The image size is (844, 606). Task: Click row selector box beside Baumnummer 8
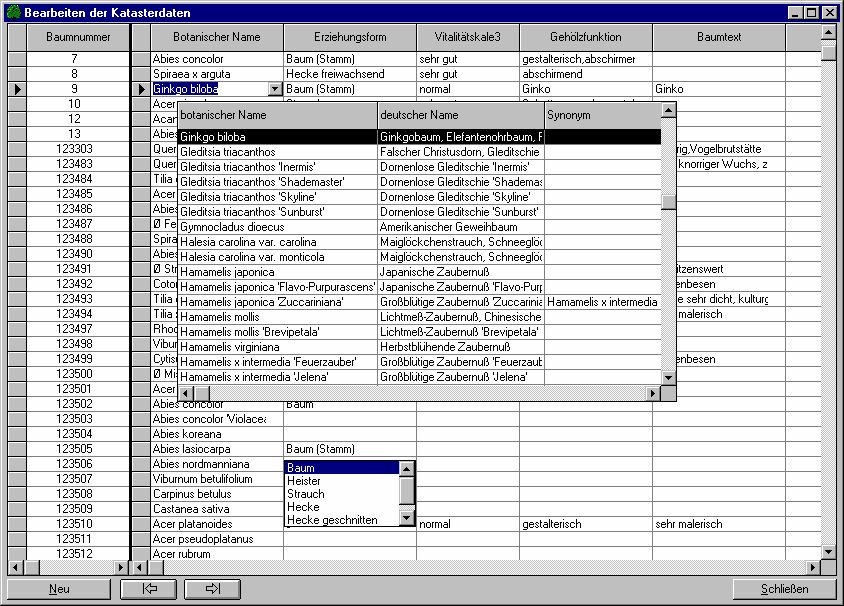(x=17, y=74)
